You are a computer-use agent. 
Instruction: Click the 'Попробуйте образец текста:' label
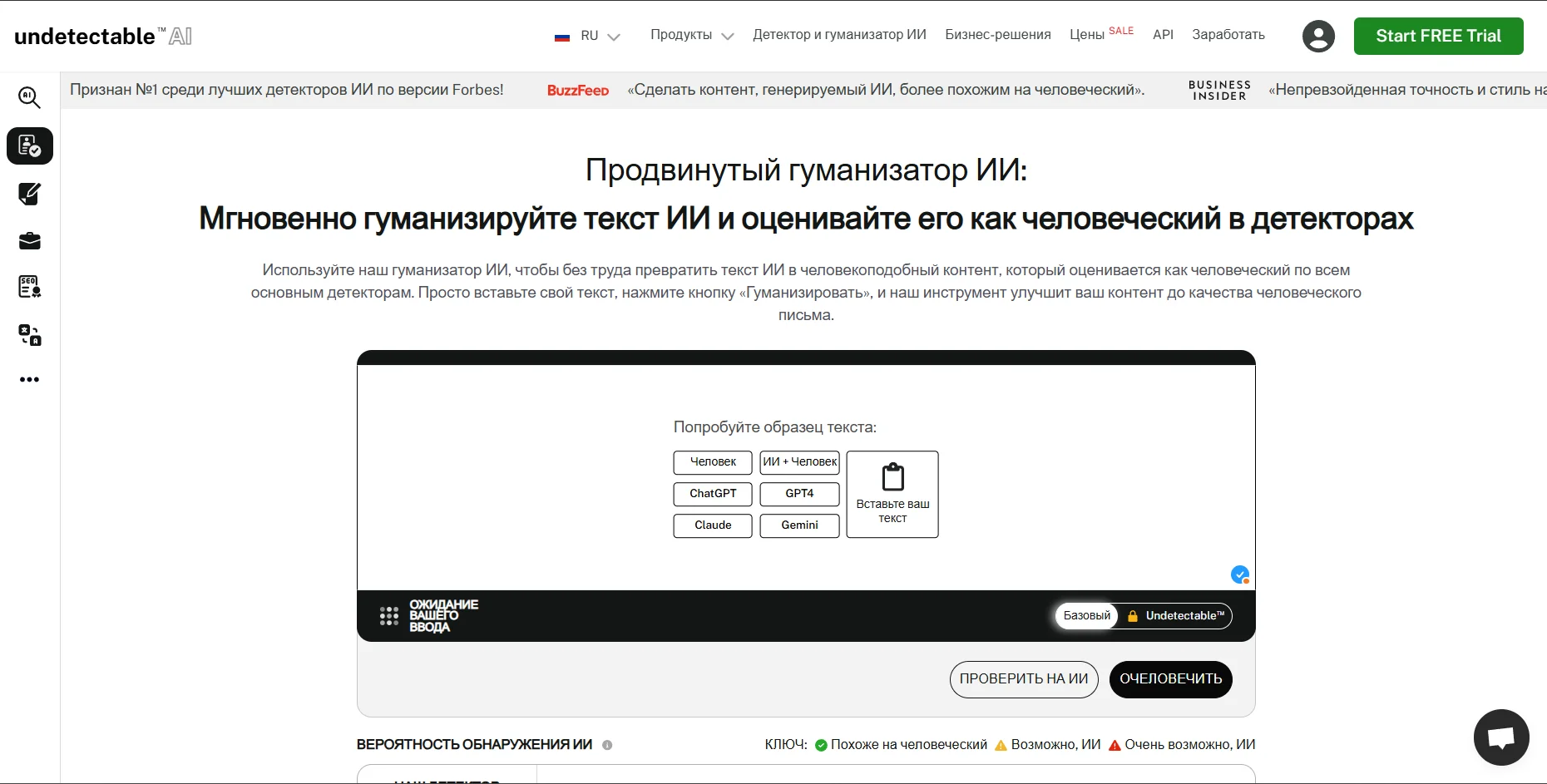coord(775,427)
